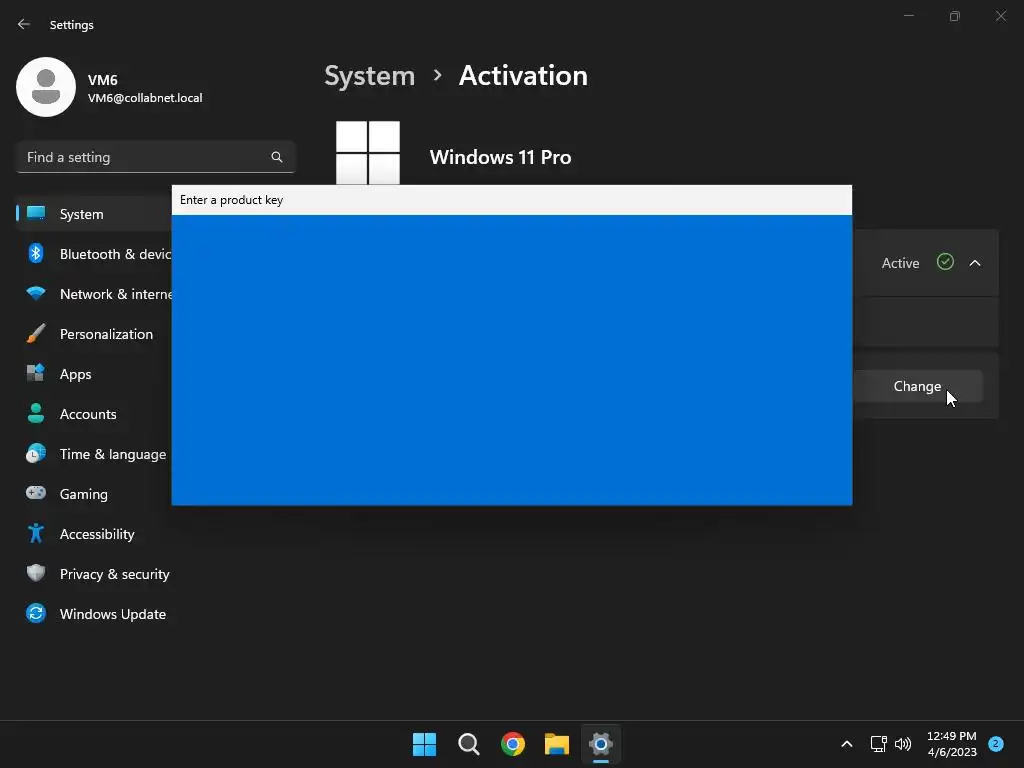Screen dimensions: 1024x768
Task: Open Time & language settings
Action: (93, 454)
